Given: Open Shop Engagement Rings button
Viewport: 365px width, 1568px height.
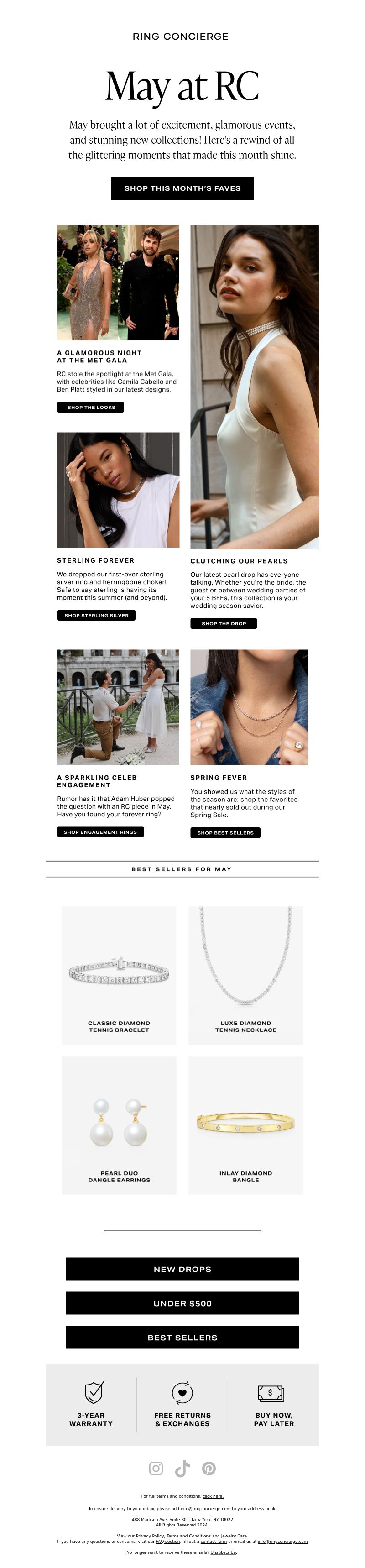Looking at the screenshot, I should click(x=100, y=832).
